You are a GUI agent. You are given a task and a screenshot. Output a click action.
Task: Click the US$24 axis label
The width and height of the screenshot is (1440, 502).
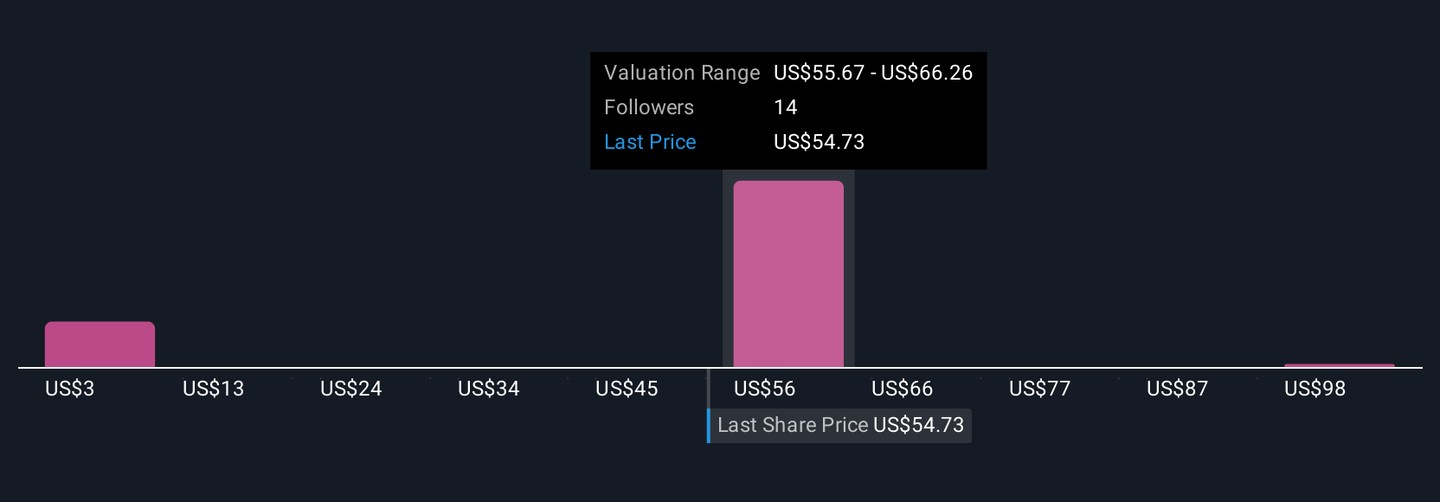[351, 389]
